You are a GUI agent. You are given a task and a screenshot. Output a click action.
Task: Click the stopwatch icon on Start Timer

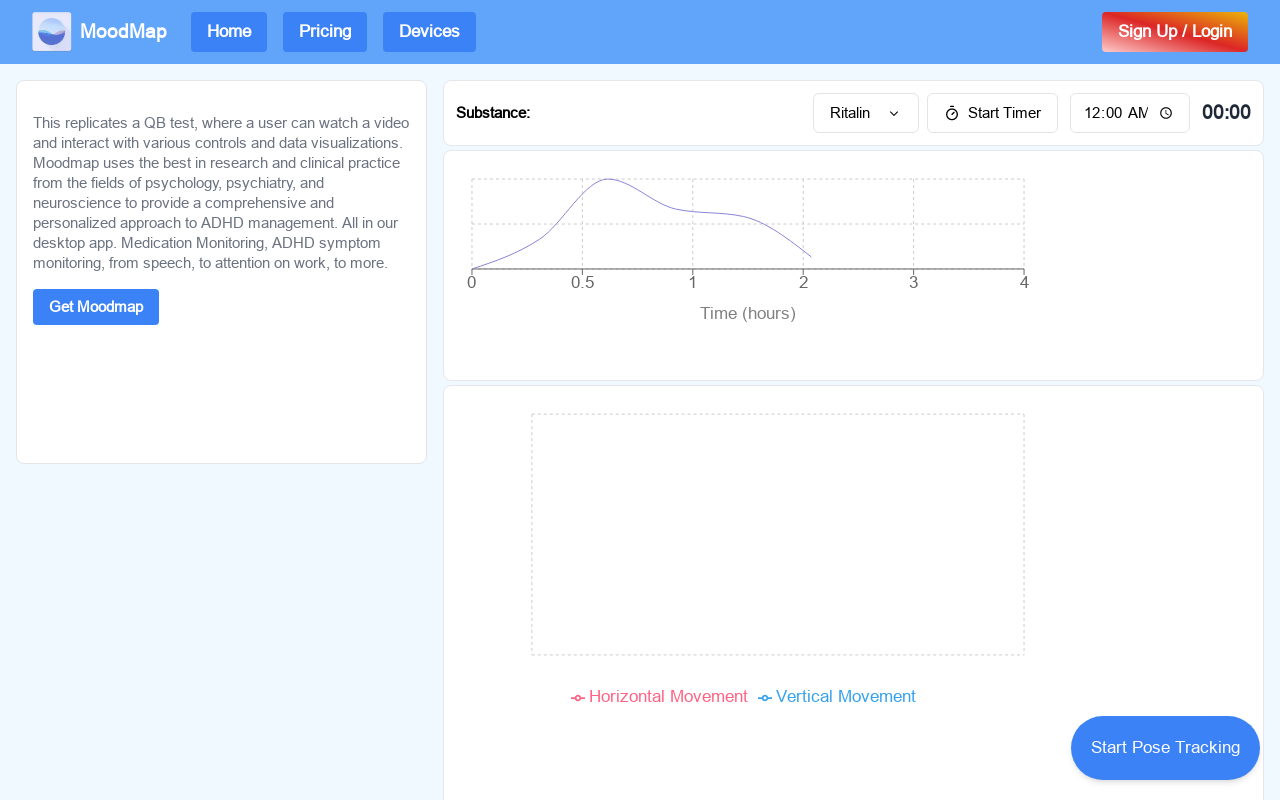click(952, 114)
